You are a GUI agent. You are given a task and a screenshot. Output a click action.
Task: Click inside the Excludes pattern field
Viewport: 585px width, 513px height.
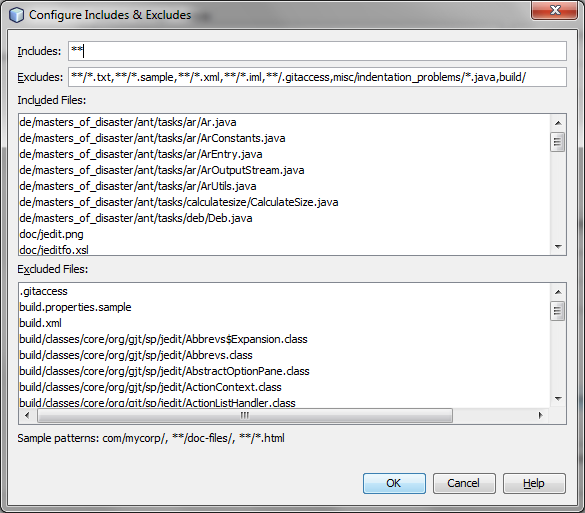tap(317, 77)
